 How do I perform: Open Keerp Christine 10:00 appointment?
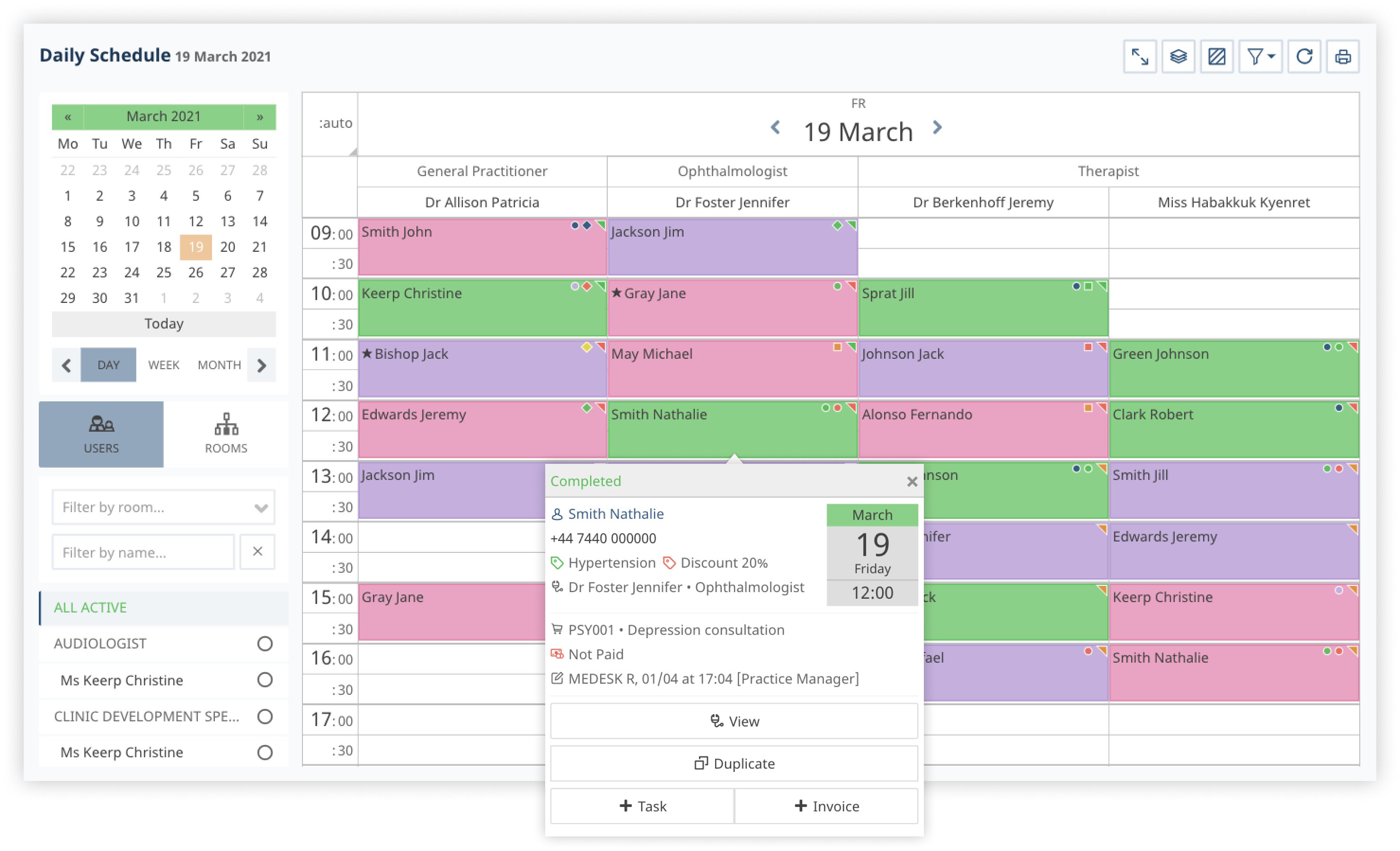click(x=482, y=308)
